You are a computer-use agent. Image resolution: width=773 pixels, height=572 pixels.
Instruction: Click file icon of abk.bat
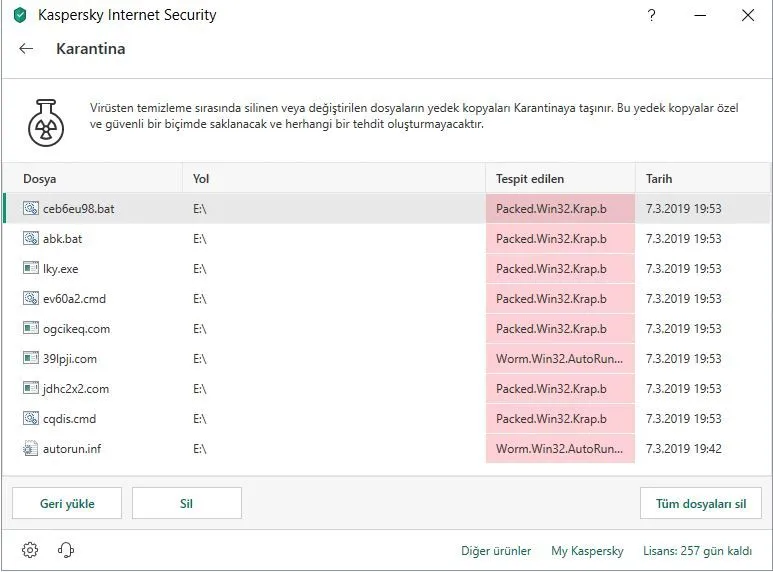coord(31,239)
